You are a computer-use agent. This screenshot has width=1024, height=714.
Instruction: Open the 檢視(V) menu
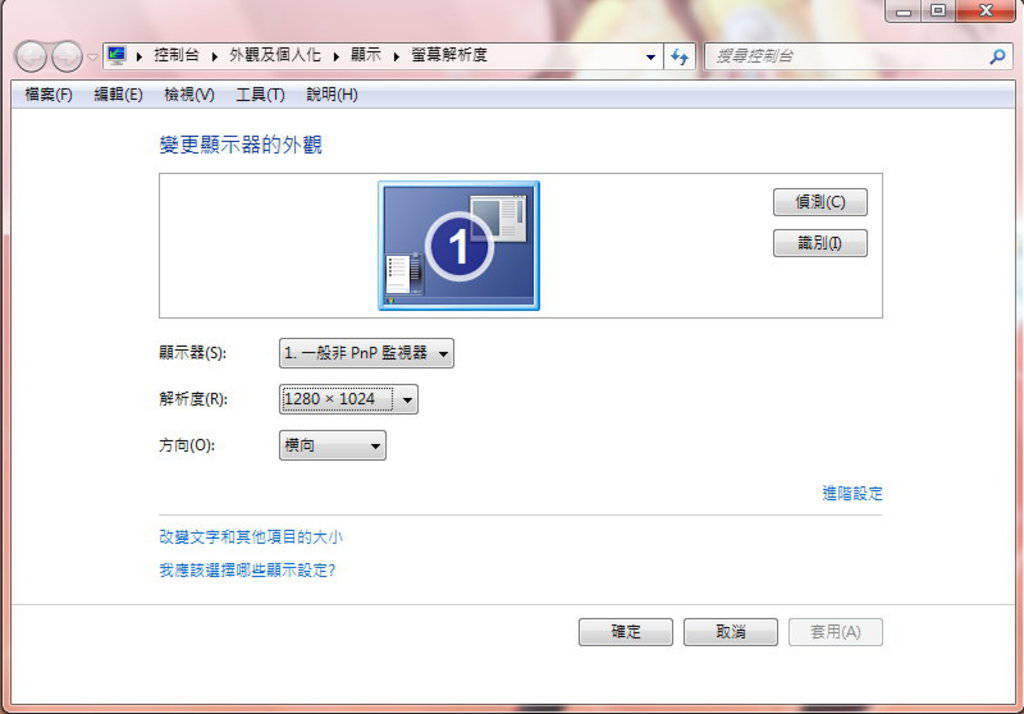(x=189, y=95)
